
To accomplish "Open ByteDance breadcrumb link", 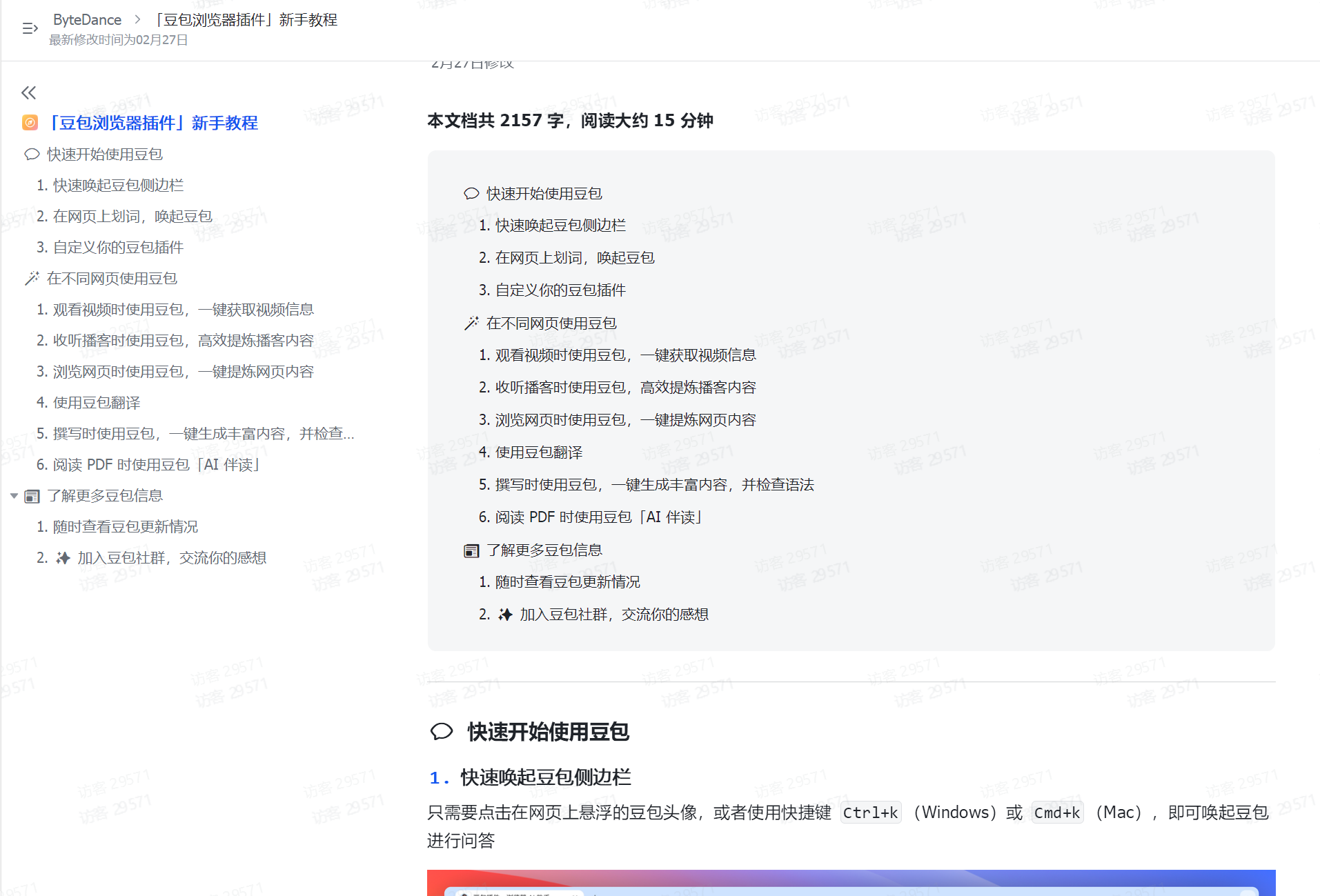I will click(87, 20).
